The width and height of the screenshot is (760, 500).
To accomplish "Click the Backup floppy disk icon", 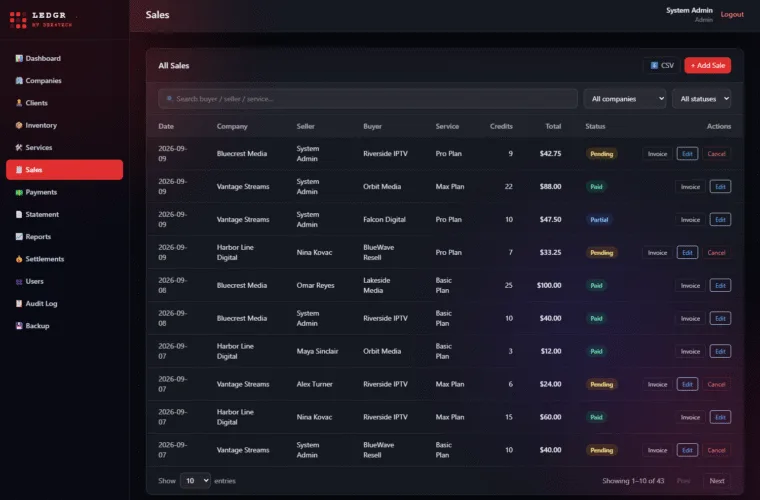I will click(19, 326).
